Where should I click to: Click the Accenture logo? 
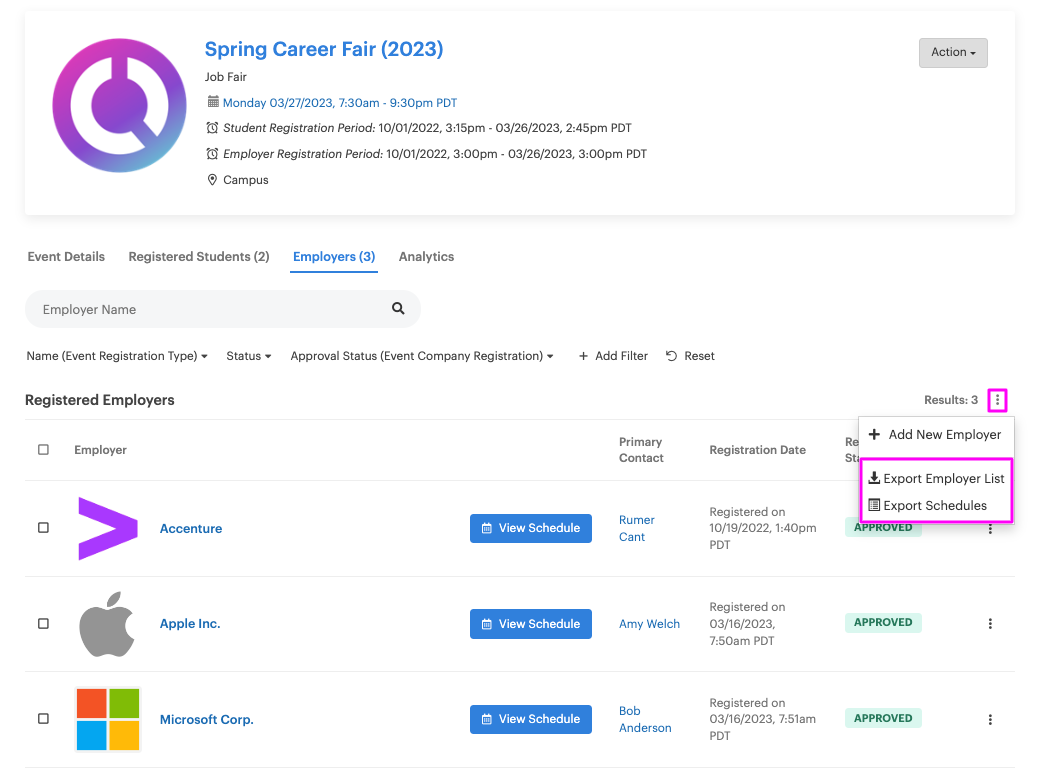pos(108,528)
